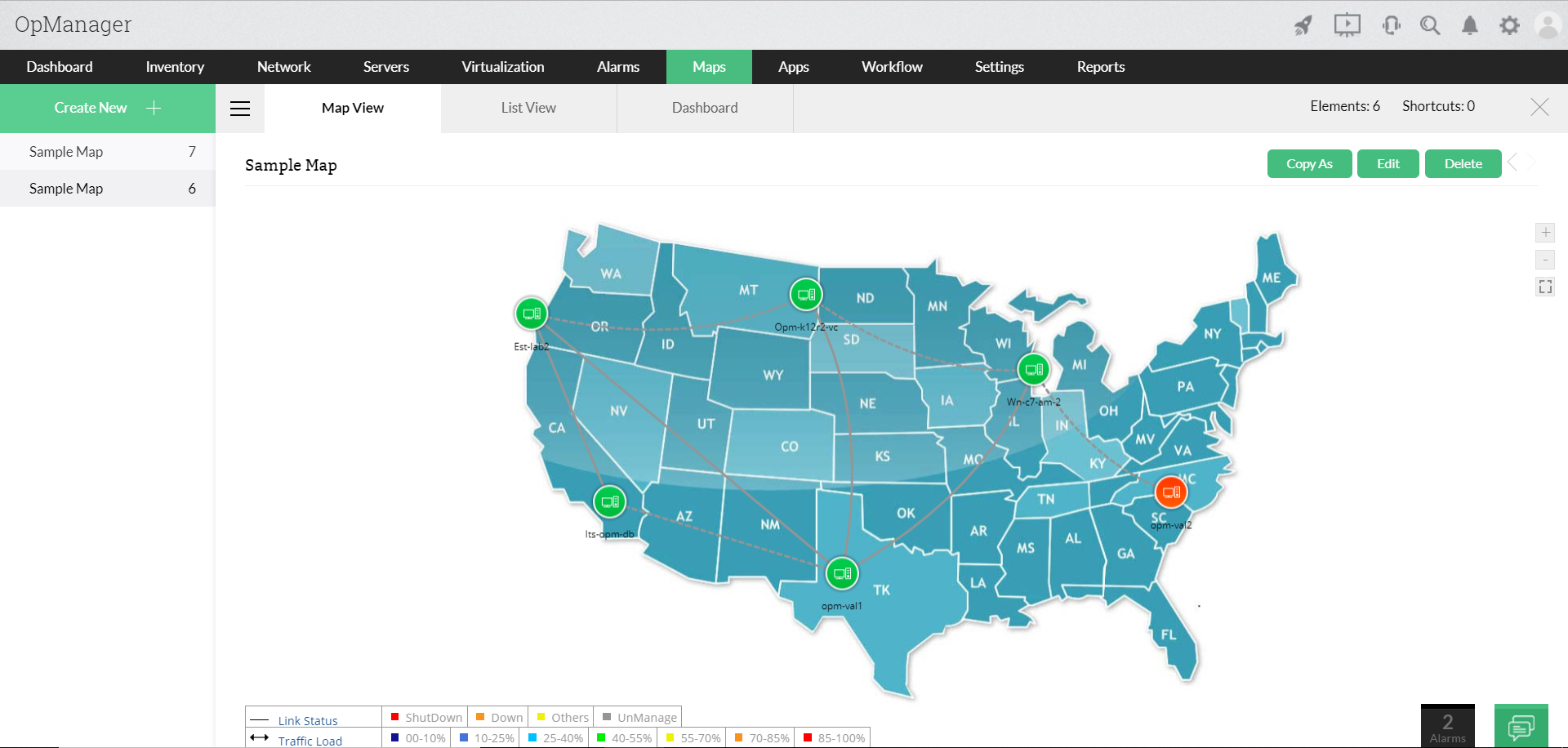Viewport: 1568px width, 748px height.
Task: Open the notification bell
Action: click(1470, 25)
